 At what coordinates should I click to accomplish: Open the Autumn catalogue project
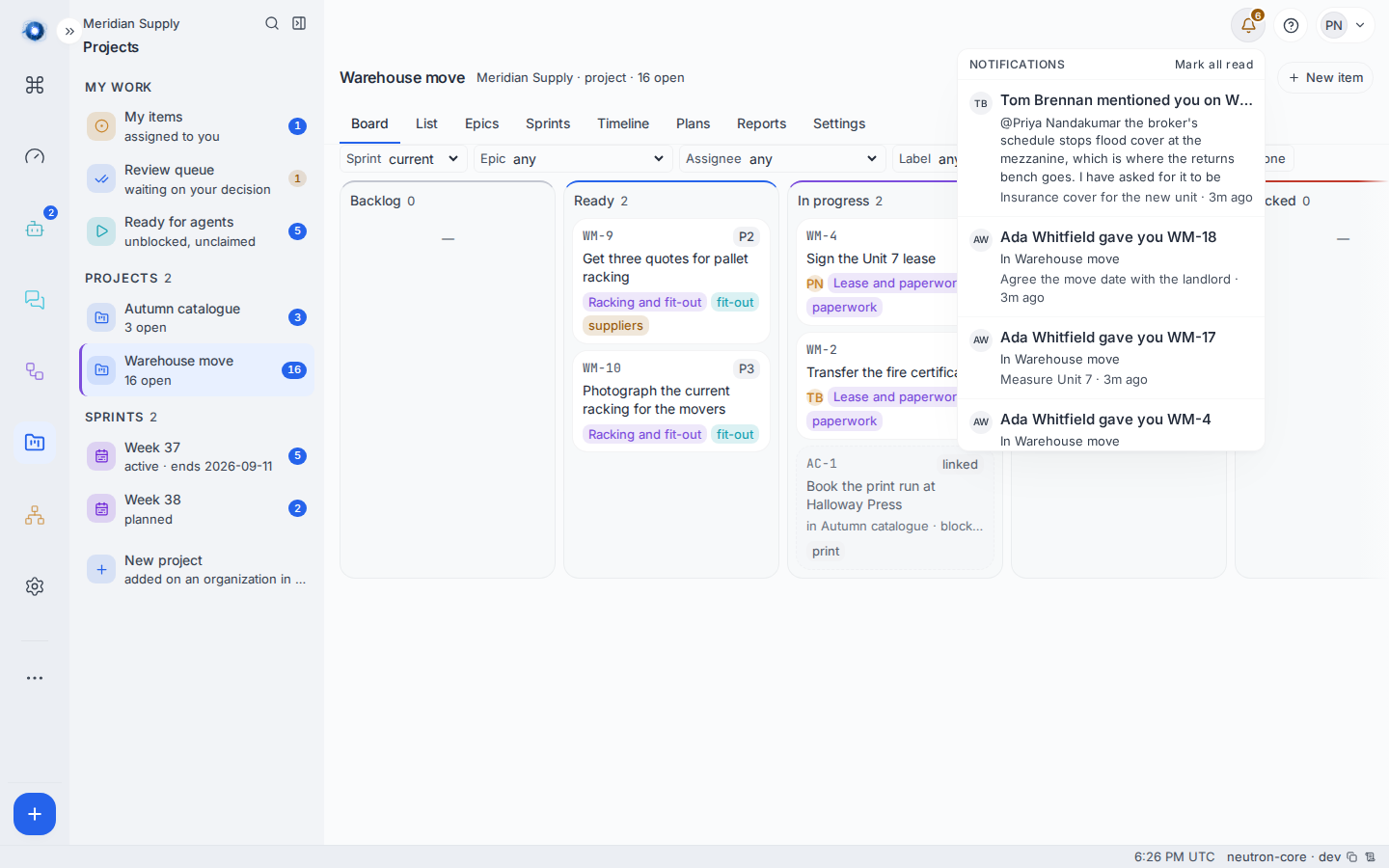coord(197,318)
